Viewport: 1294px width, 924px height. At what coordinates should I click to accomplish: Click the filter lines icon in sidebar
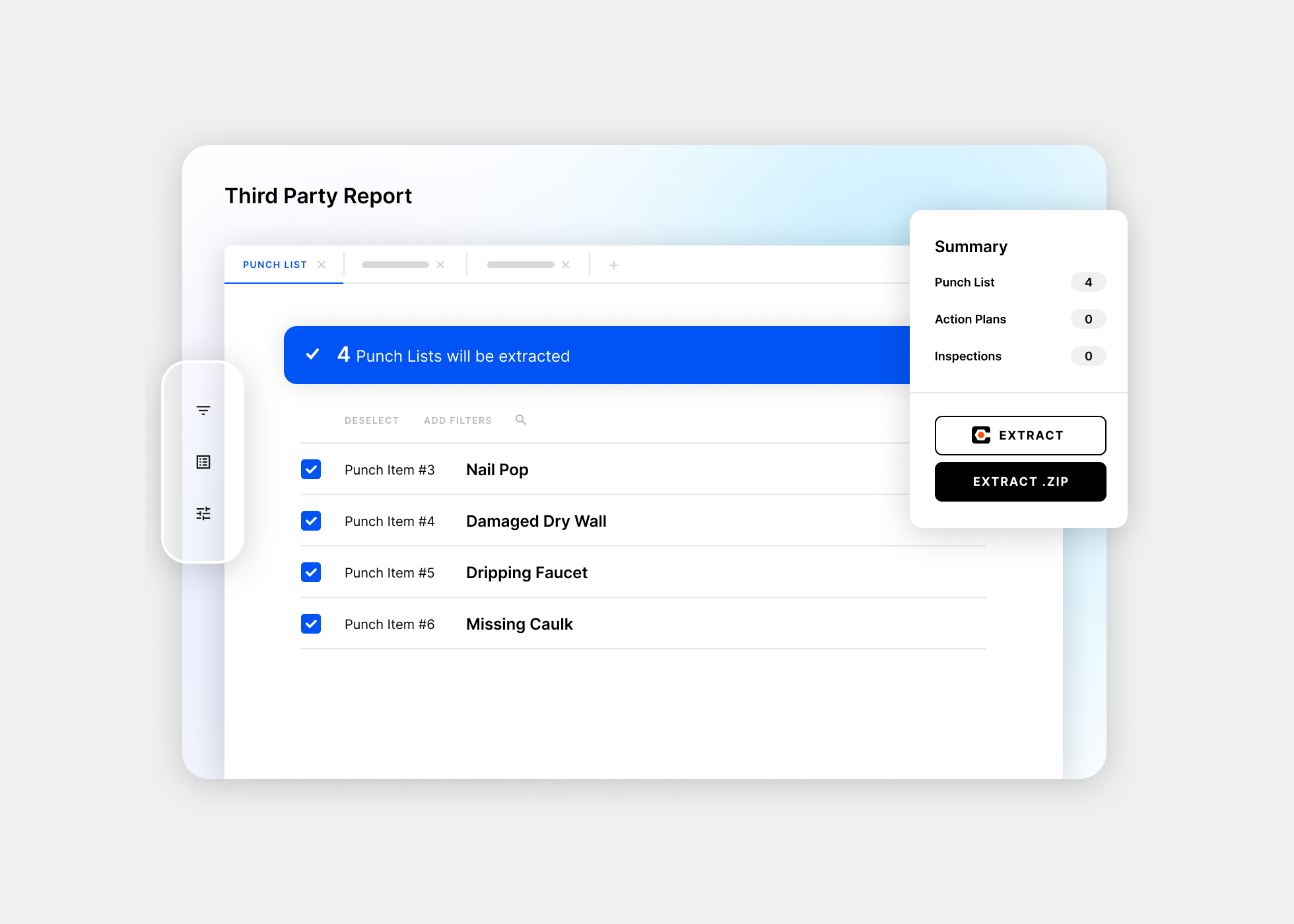point(203,411)
